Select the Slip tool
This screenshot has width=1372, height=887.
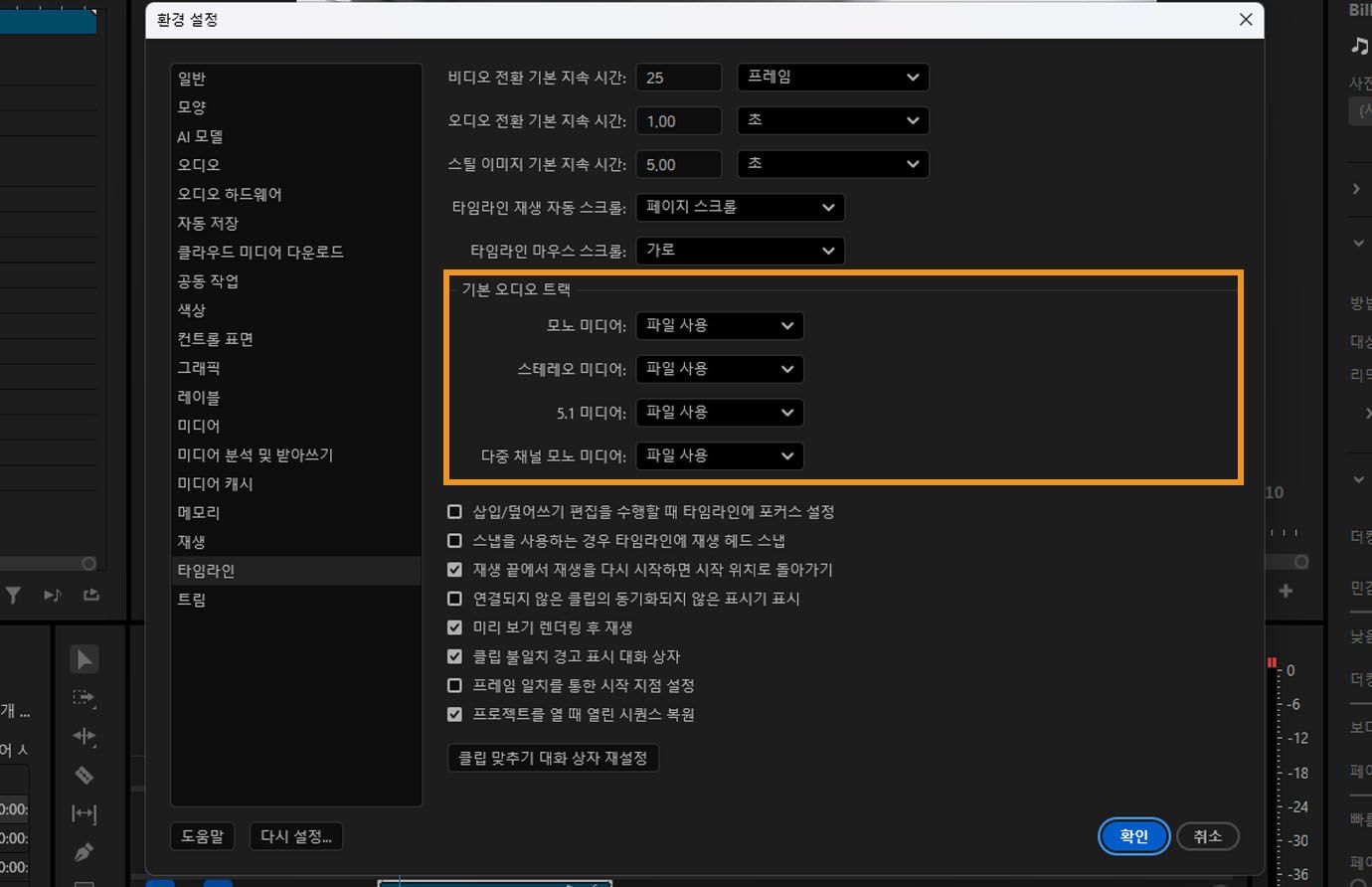pos(85,813)
